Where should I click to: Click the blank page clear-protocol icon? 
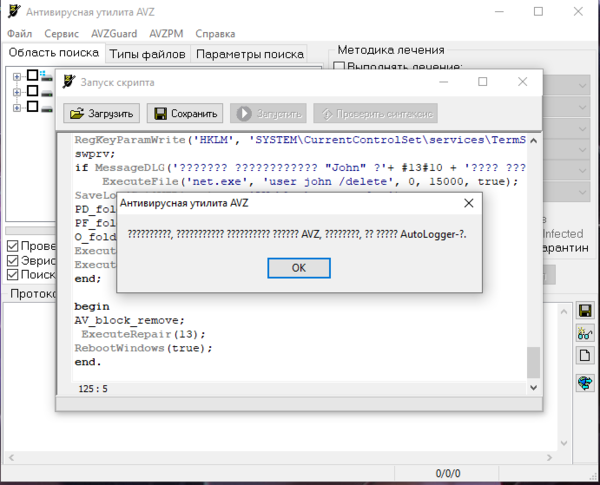[x=585, y=356]
